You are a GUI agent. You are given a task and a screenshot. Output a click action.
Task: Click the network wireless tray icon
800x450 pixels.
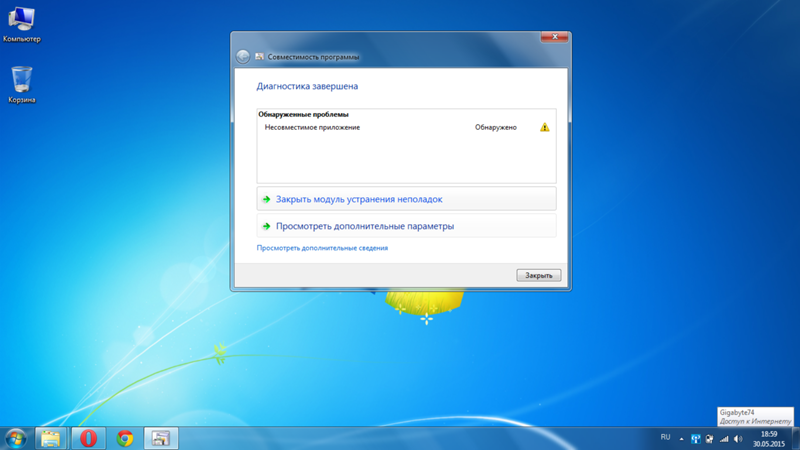(x=695, y=439)
